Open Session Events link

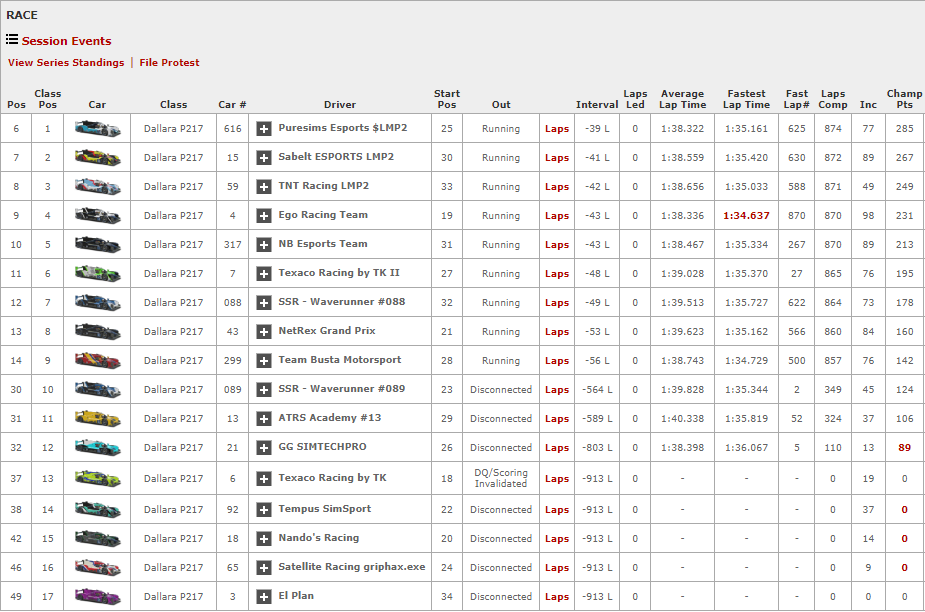point(67,41)
